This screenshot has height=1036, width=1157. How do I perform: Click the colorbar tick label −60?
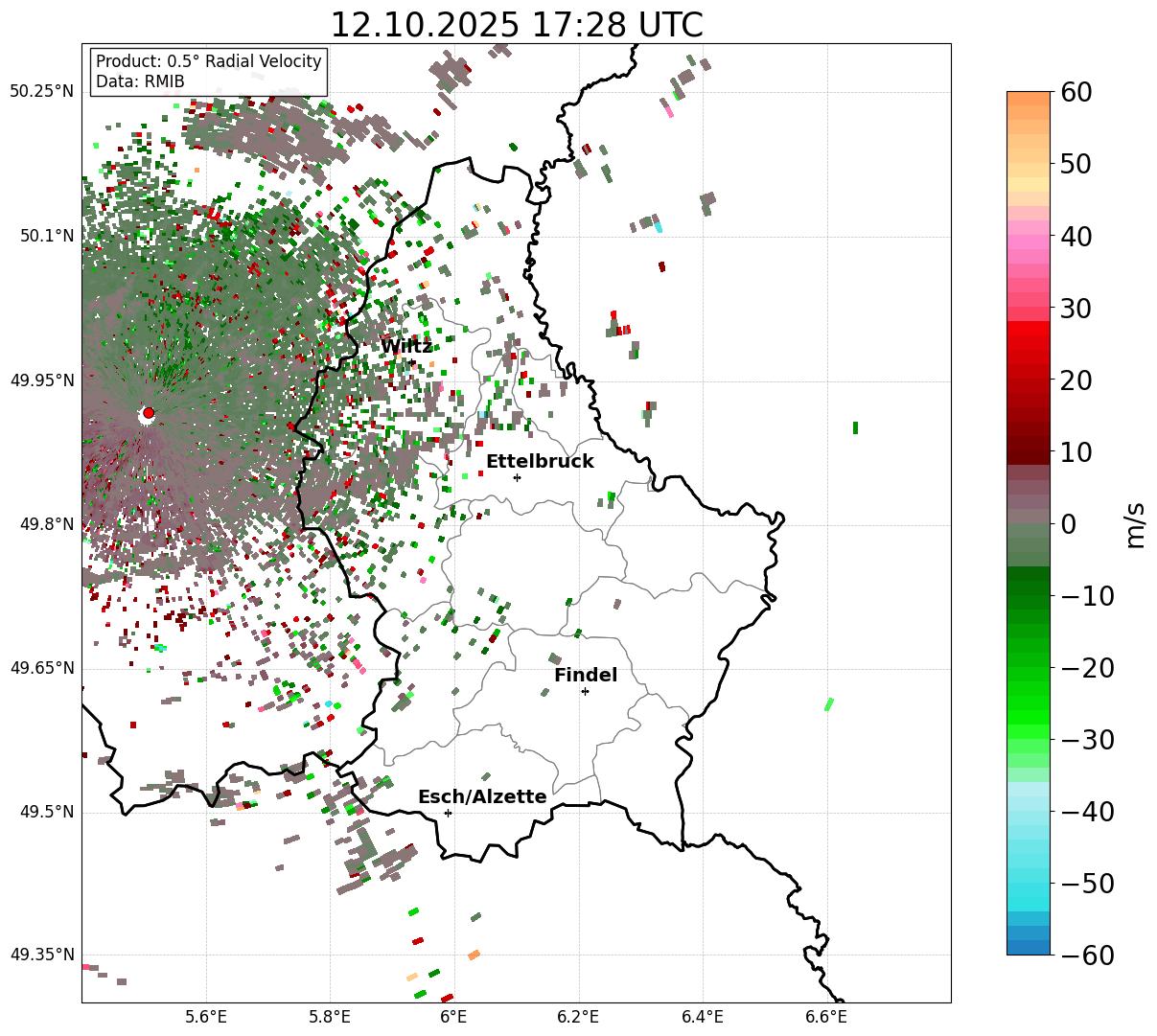1087,955
